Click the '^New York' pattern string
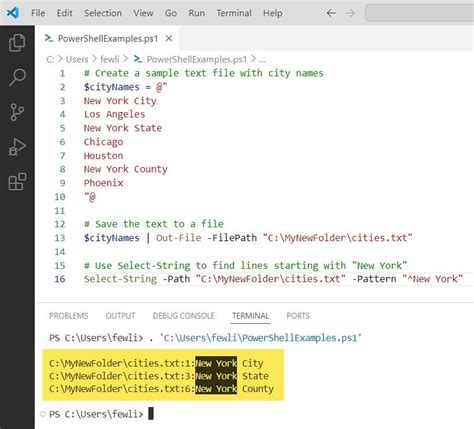 pyautogui.click(x=432, y=279)
